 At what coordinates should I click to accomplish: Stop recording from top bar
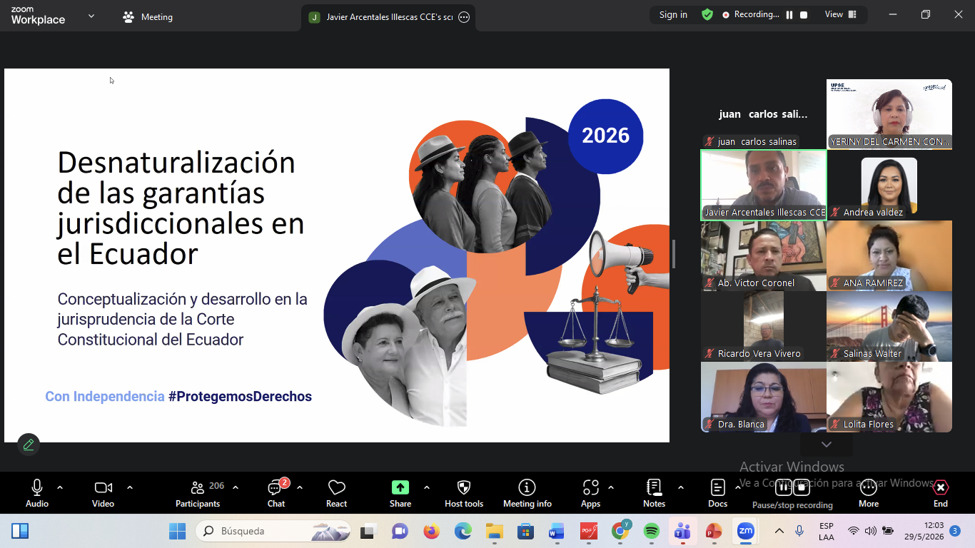click(803, 14)
